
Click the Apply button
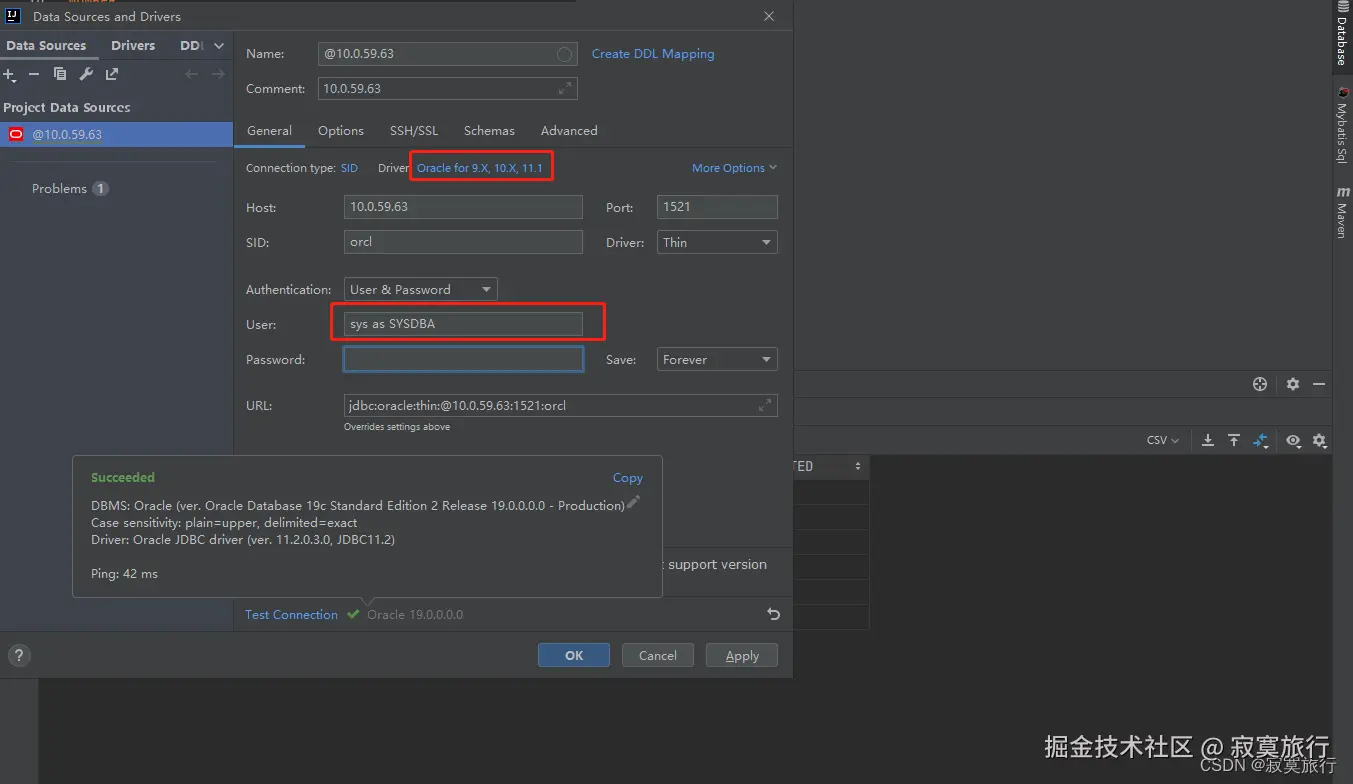(742, 656)
